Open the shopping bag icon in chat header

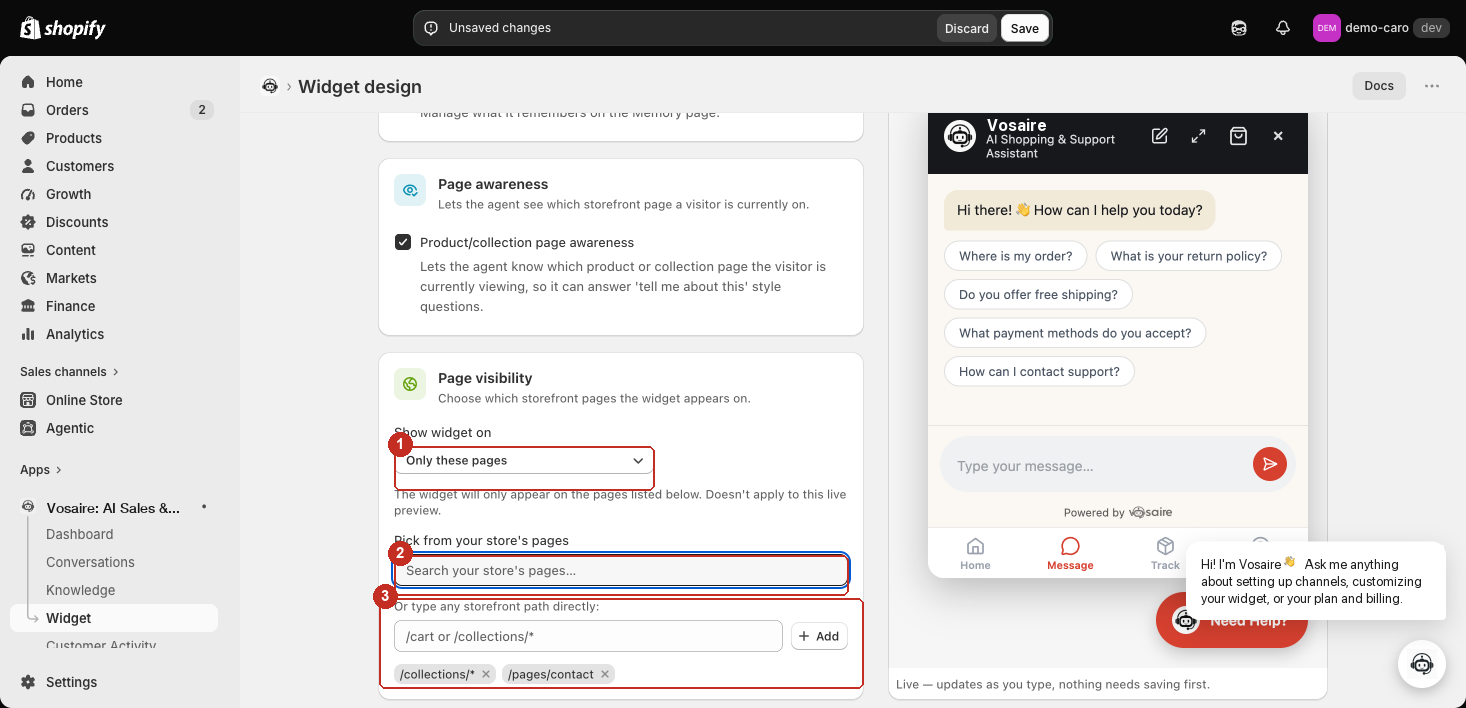[x=1238, y=136]
